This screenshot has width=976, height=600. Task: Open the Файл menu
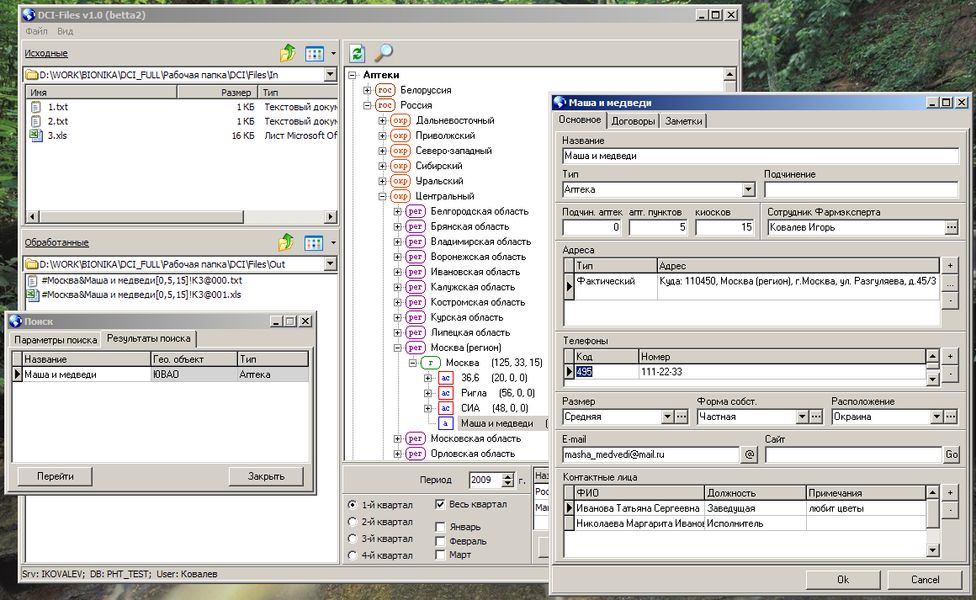point(36,31)
